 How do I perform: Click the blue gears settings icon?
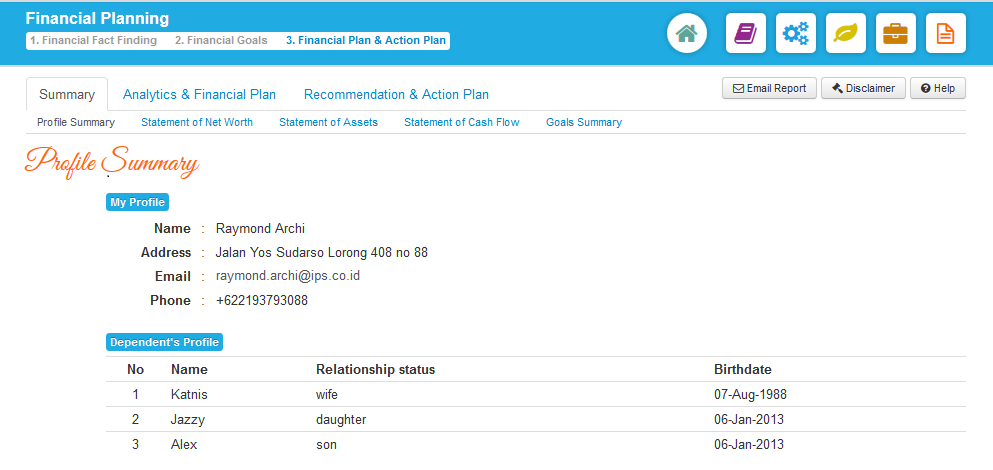[796, 34]
